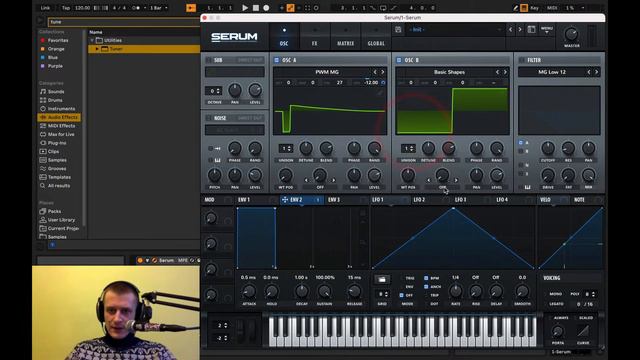Open the 1 Bar quantization dropdown

tap(159, 8)
